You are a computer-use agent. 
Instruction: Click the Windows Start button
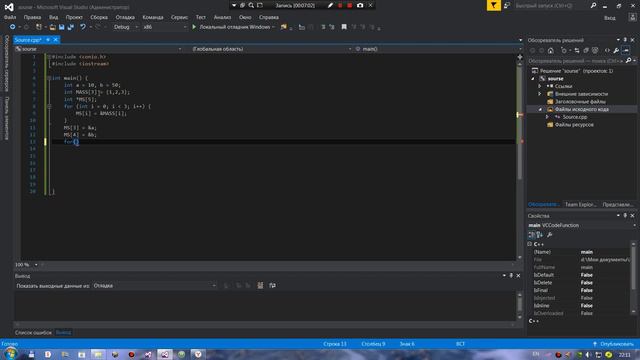pyautogui.click(x=10, y=354)
